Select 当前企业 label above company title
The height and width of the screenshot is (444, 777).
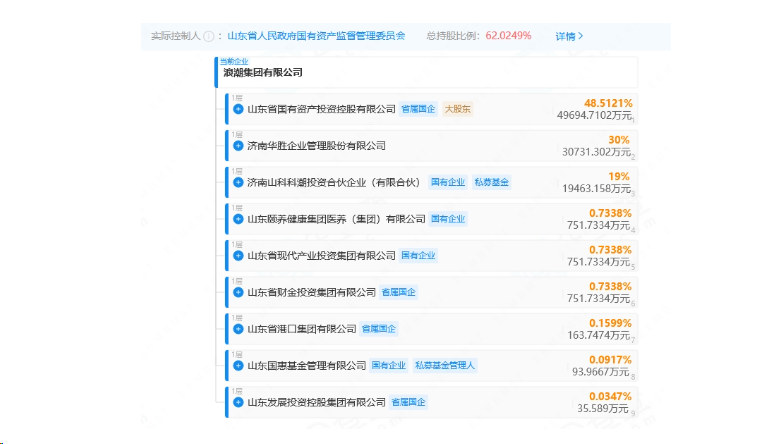[x=234, y=61]
